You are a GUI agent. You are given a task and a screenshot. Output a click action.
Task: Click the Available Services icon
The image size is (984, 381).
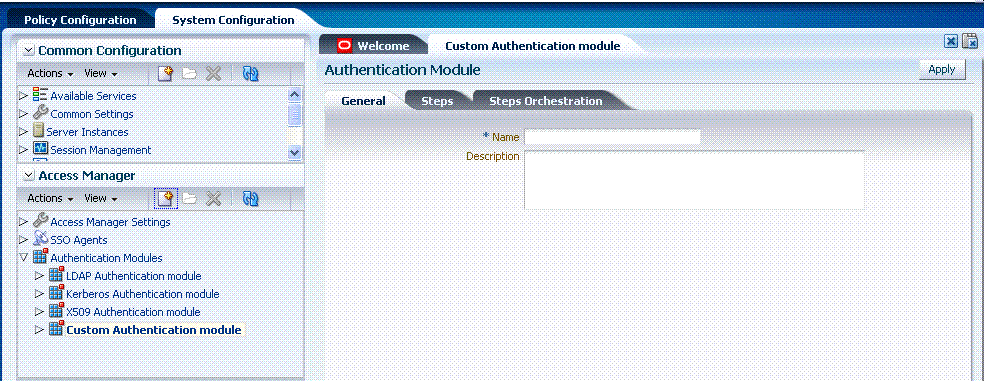[x=40, y=96]
